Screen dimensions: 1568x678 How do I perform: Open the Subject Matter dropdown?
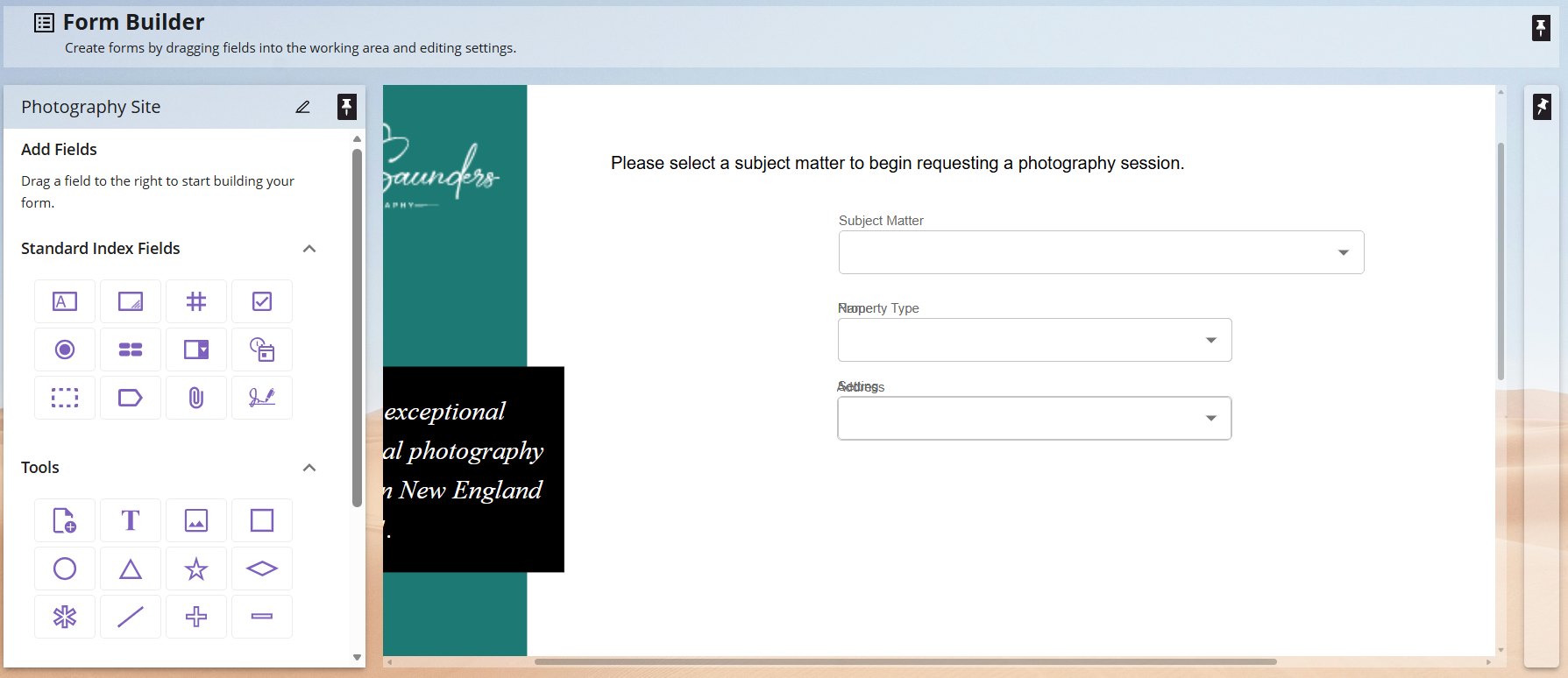click(1101, 252)
